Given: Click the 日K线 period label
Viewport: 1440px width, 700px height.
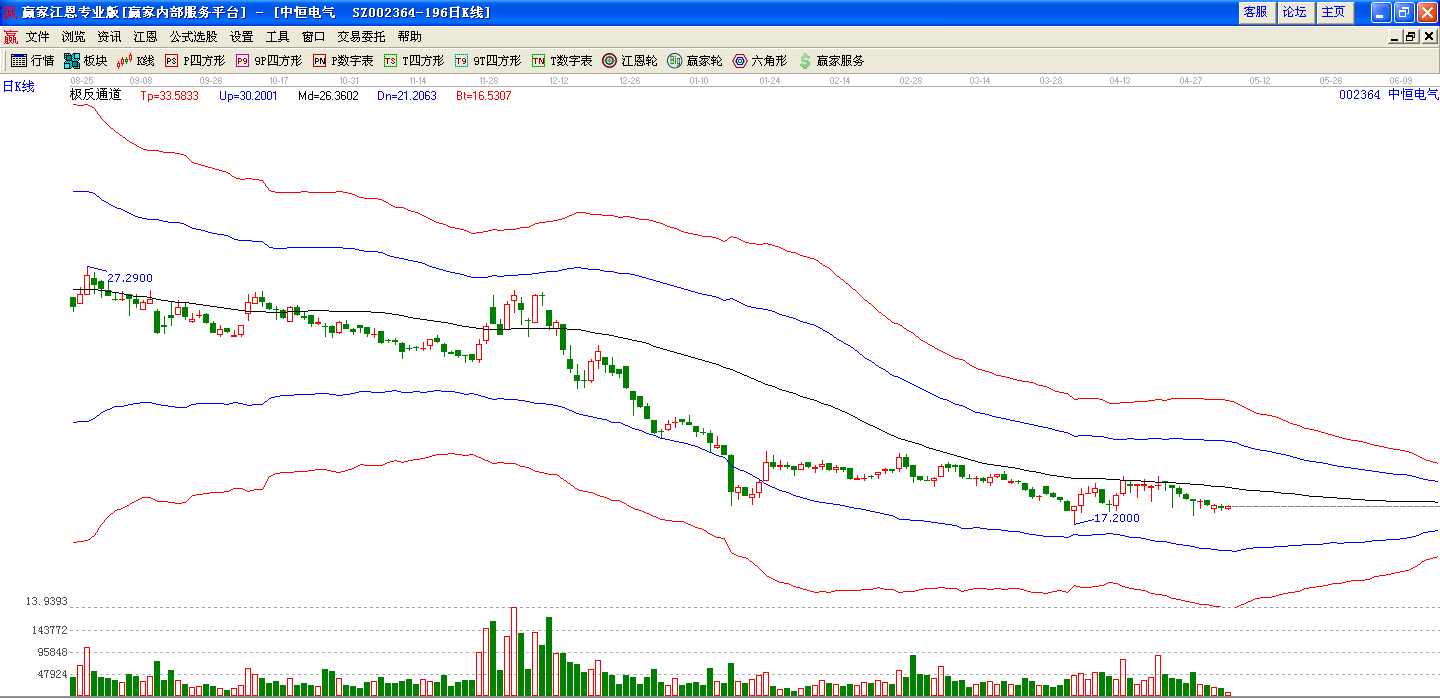Looking at the screenshot, I should tap(18, 87).
